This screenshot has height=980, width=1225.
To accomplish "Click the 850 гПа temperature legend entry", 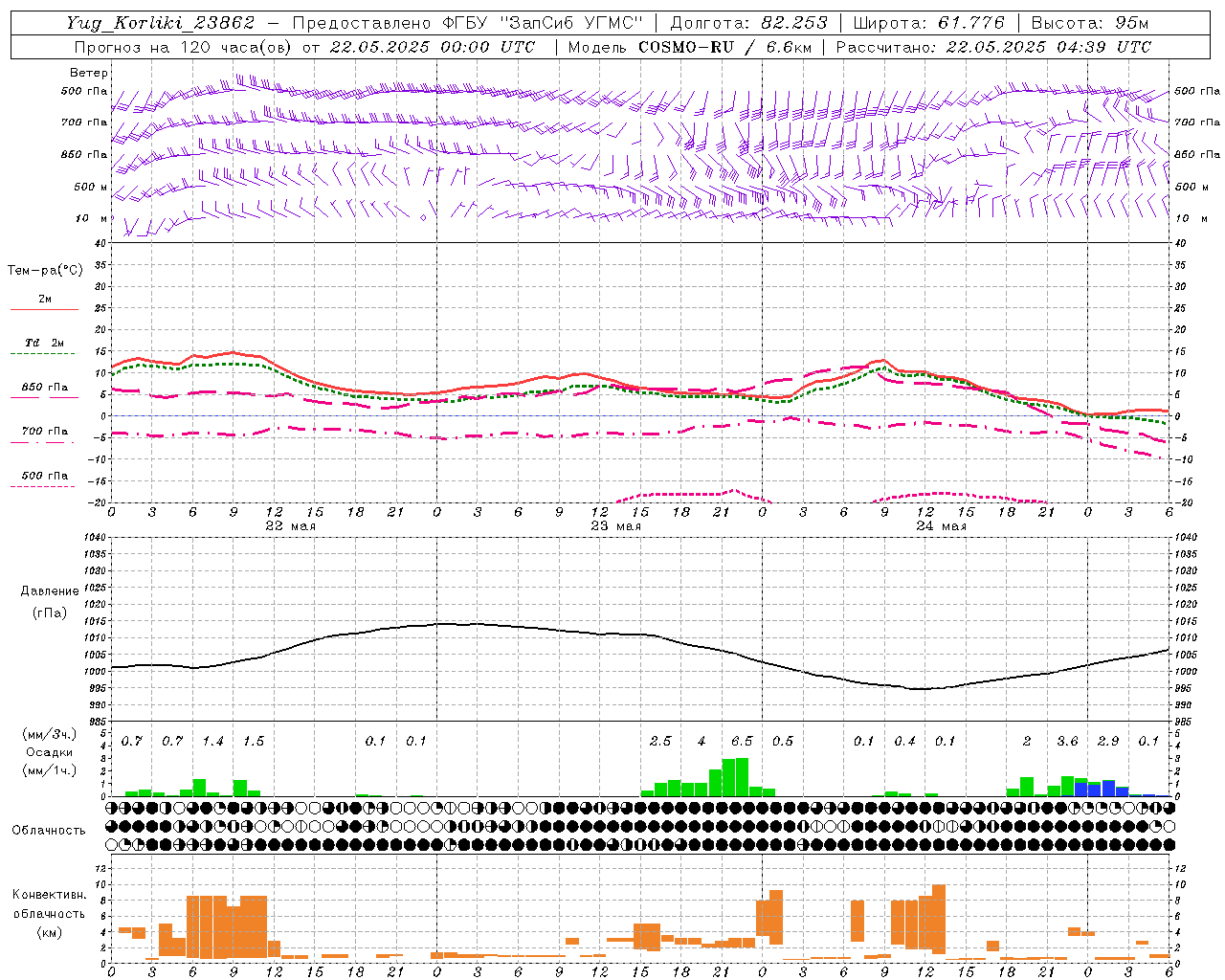I will point(45,388).
